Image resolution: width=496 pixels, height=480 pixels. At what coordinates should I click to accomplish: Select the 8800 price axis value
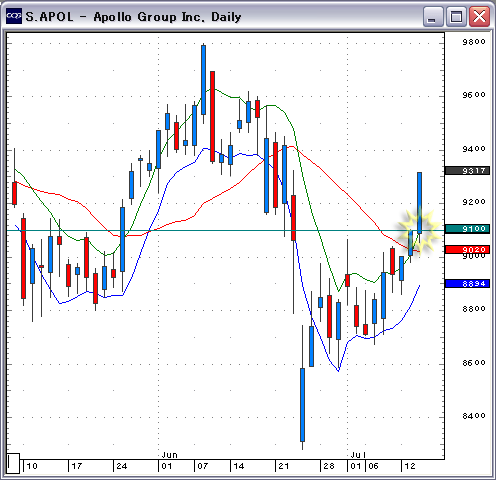click(x=474, y=309)
